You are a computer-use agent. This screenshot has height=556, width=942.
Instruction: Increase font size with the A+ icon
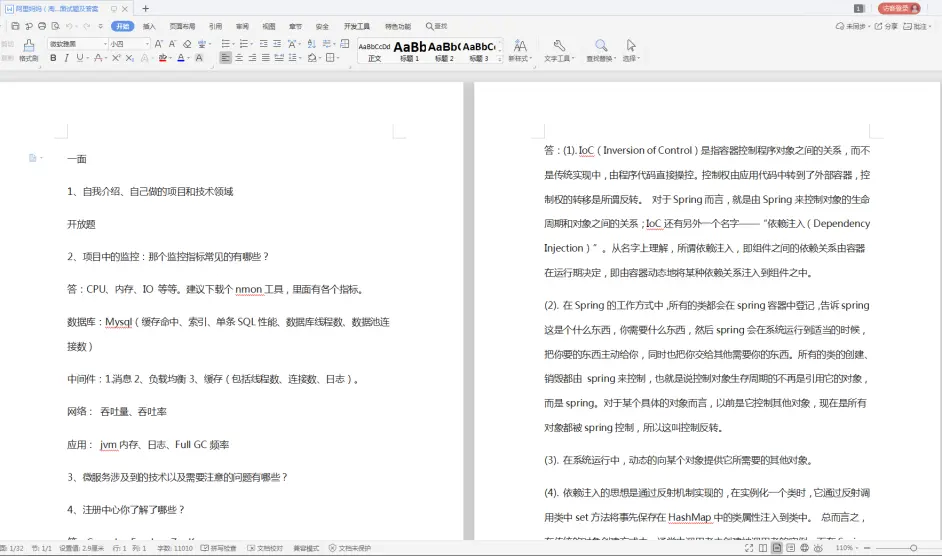pyautogui.click(x=159, y=44)
